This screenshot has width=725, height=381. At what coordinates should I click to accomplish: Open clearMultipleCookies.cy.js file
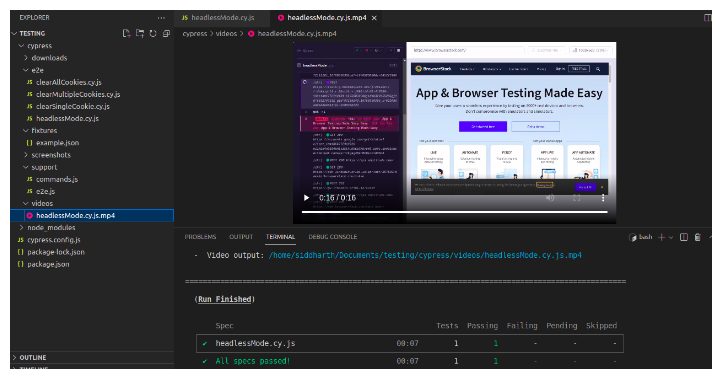[x=78, y=94]
